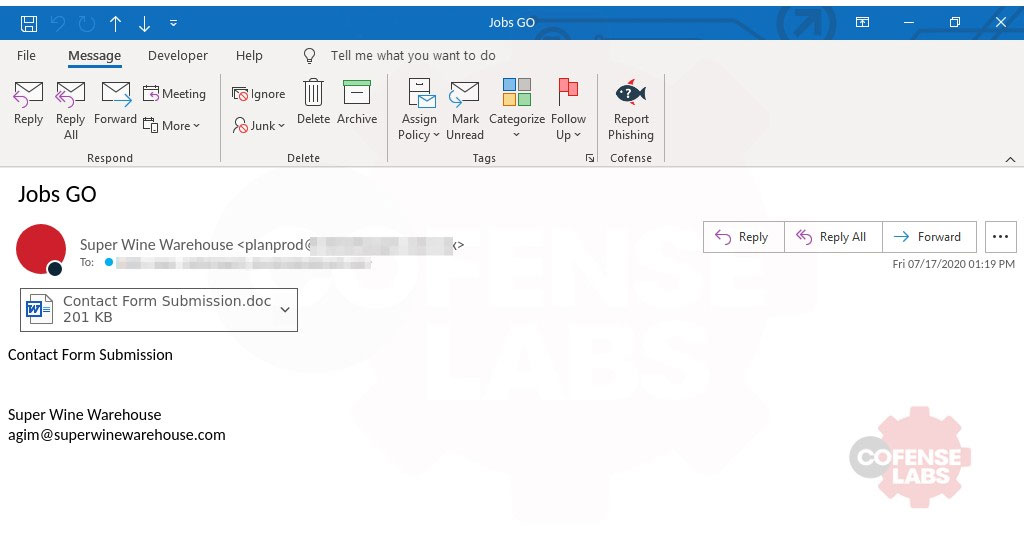Viewport: 1024px width, 538px height.
Task: Click Reply All in the message header
Action: 833,237
